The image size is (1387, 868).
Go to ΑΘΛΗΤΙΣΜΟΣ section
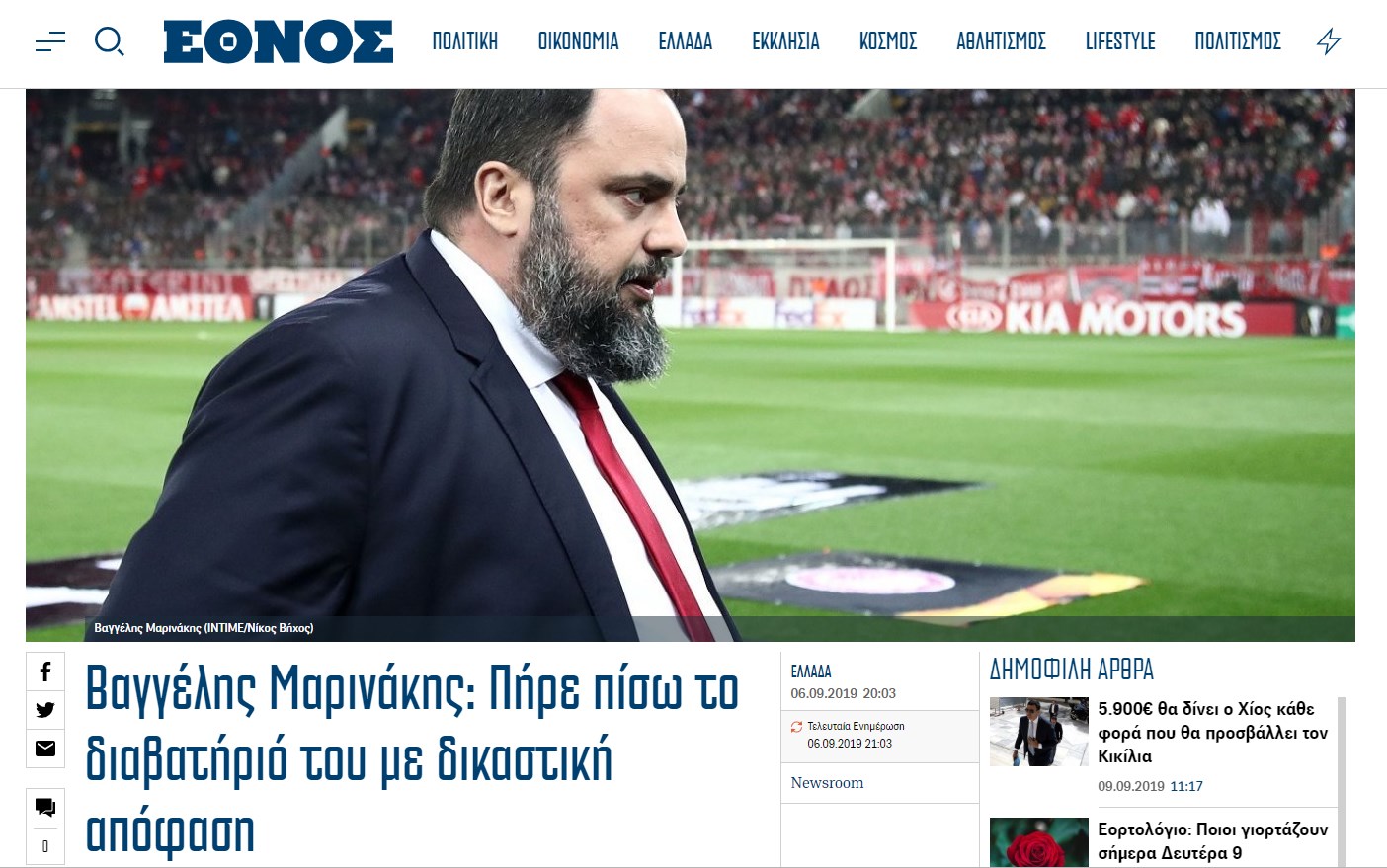(x=1001, y=41)
